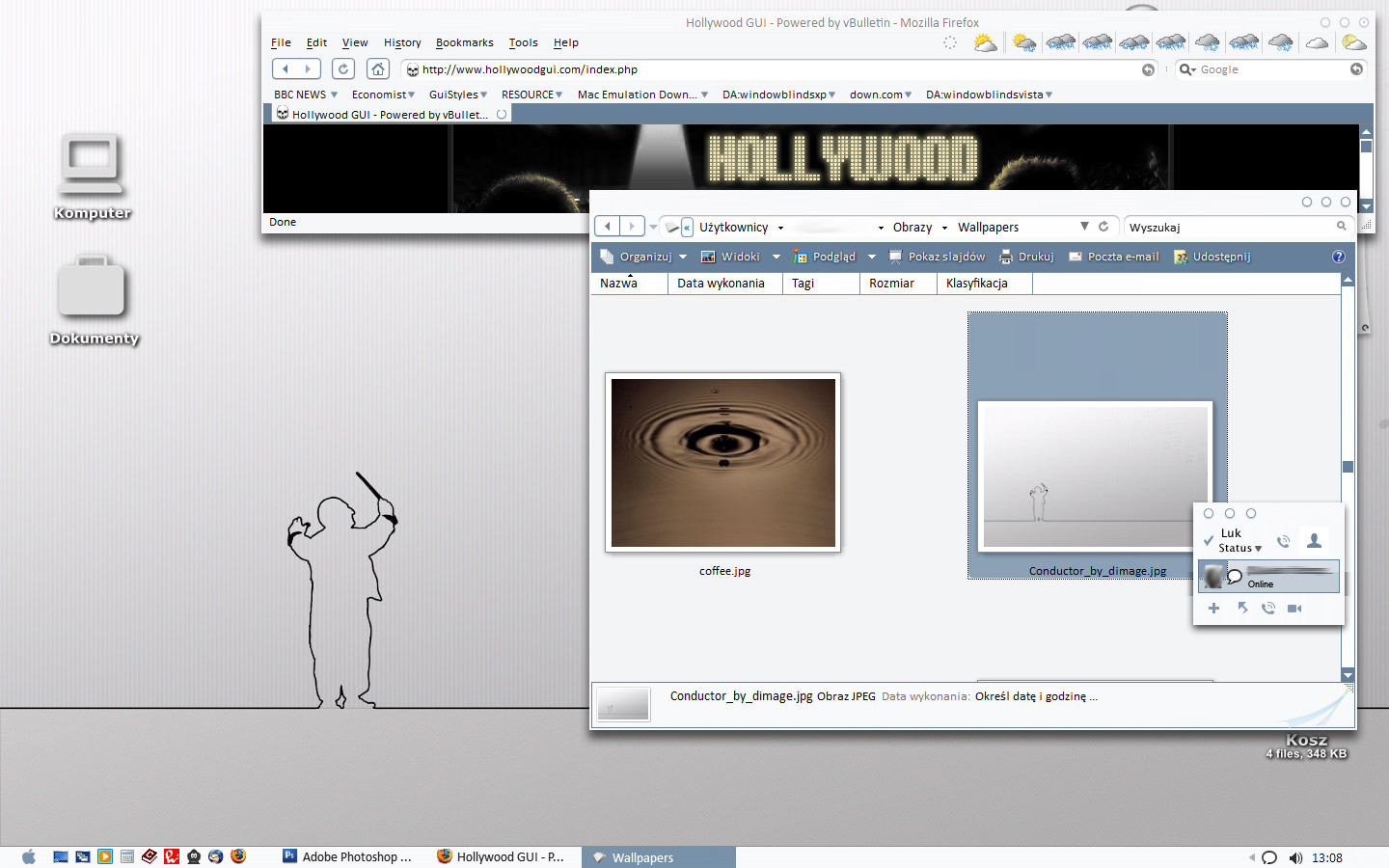Open the Tools menu in Firefox
This screenshot has height=868, width=1389.
[523, 42]
